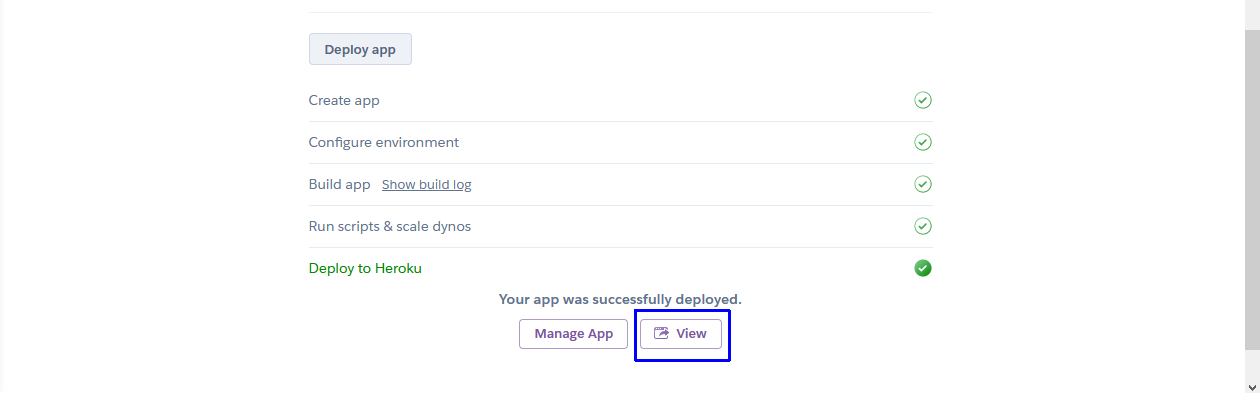Select the Build app step label
This screenshot has height=393, width=1260.
coord(340,184)
